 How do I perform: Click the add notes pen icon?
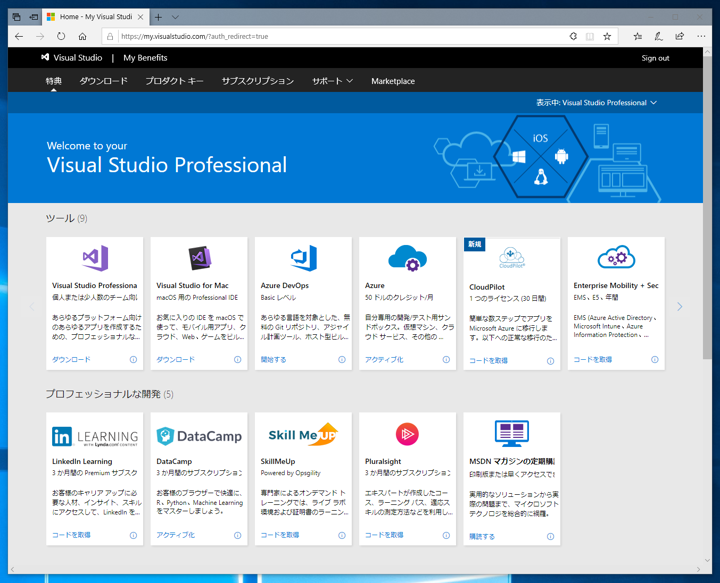[x=658, y=36]
